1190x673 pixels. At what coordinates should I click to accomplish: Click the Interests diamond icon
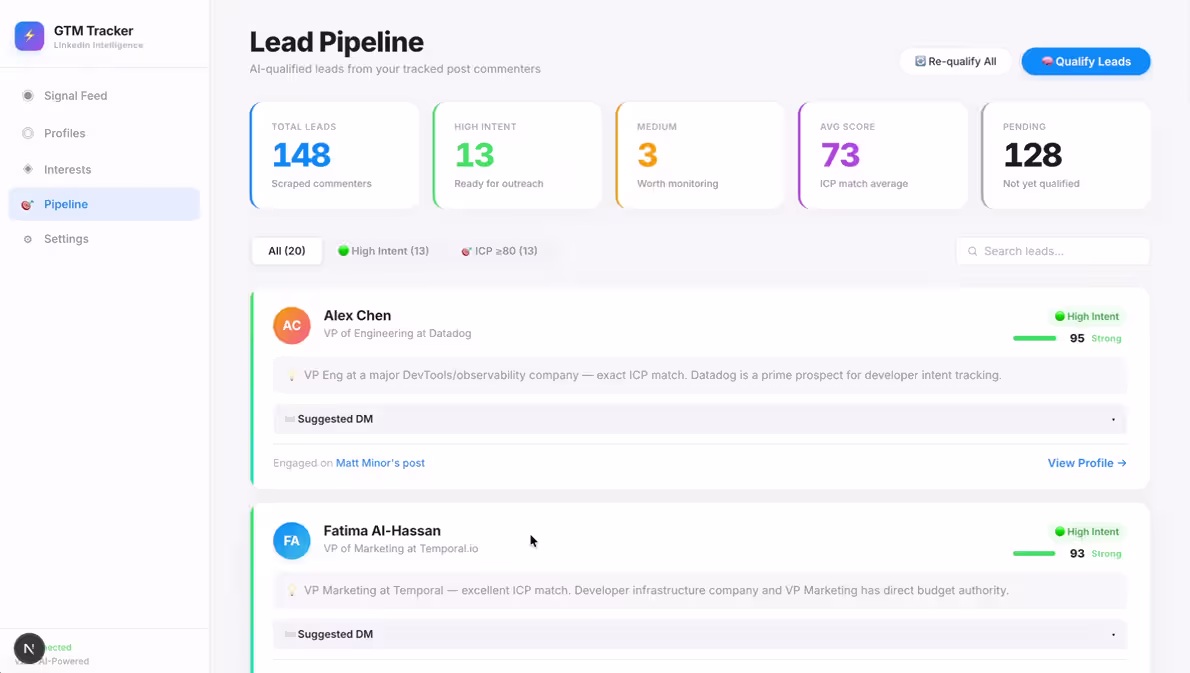point(27,169)
